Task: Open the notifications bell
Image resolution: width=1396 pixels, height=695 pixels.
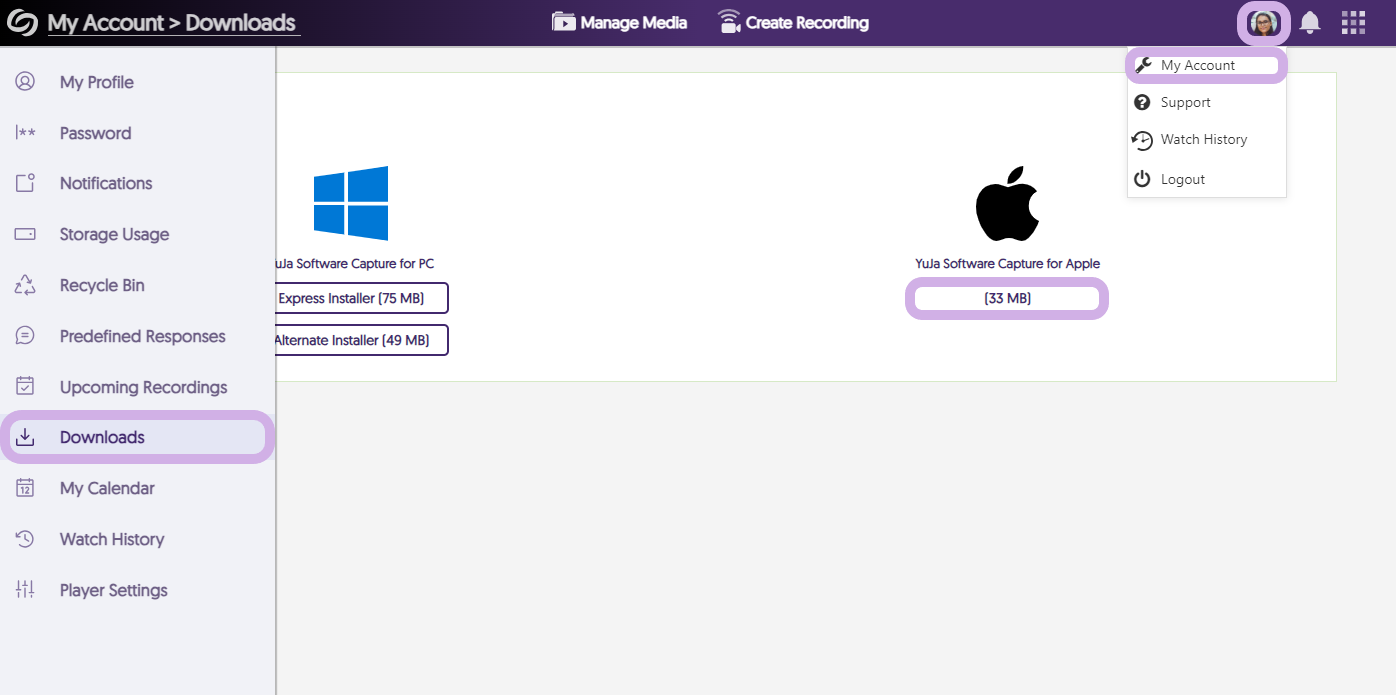Action: point(1310,23)
